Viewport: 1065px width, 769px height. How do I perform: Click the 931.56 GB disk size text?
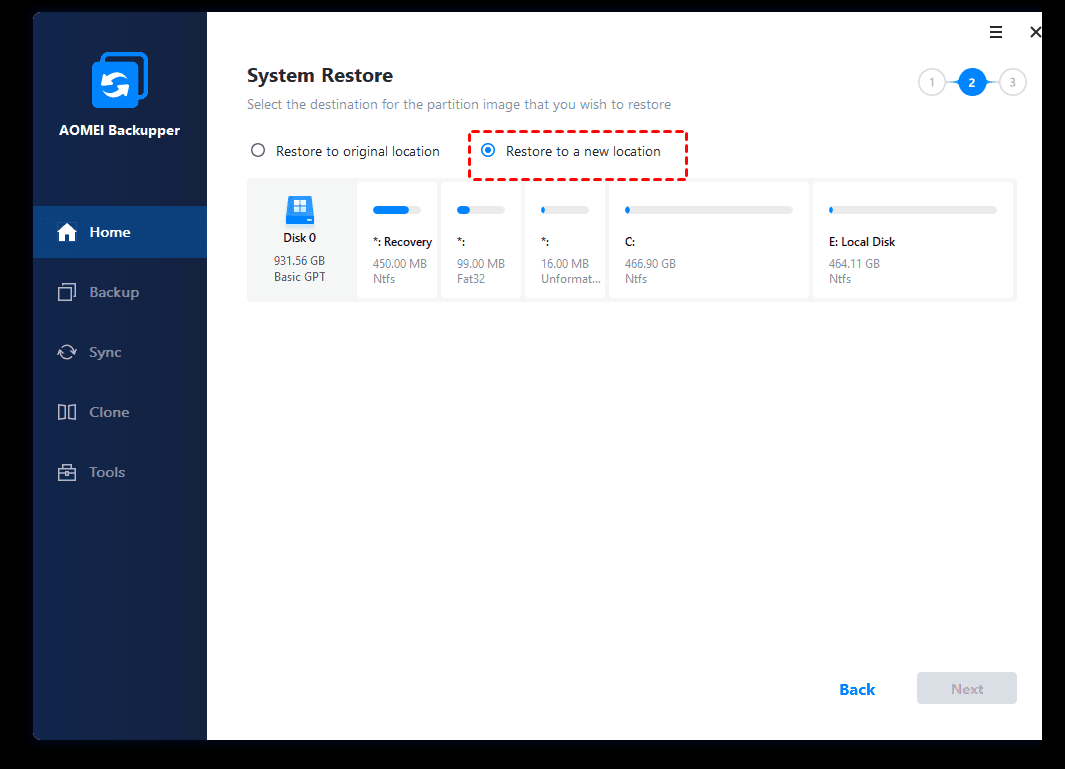click(x=300, y=261)
